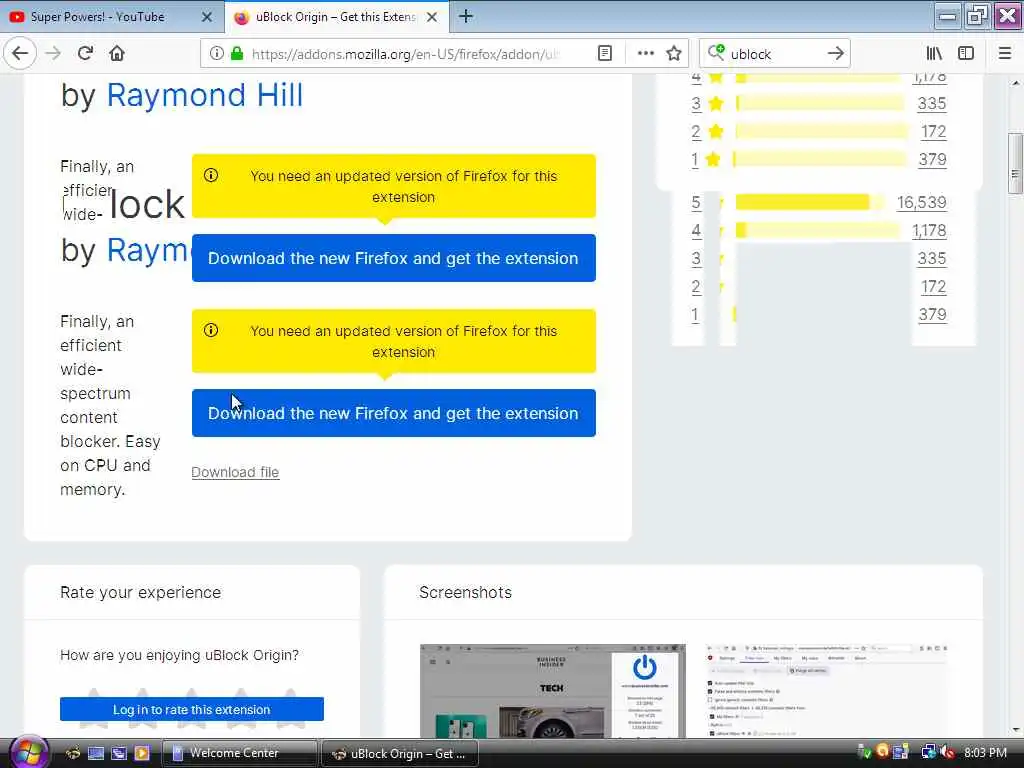Go back to the previous page
This screenshot has width=1024, height=768.
(x=20, y=54)
